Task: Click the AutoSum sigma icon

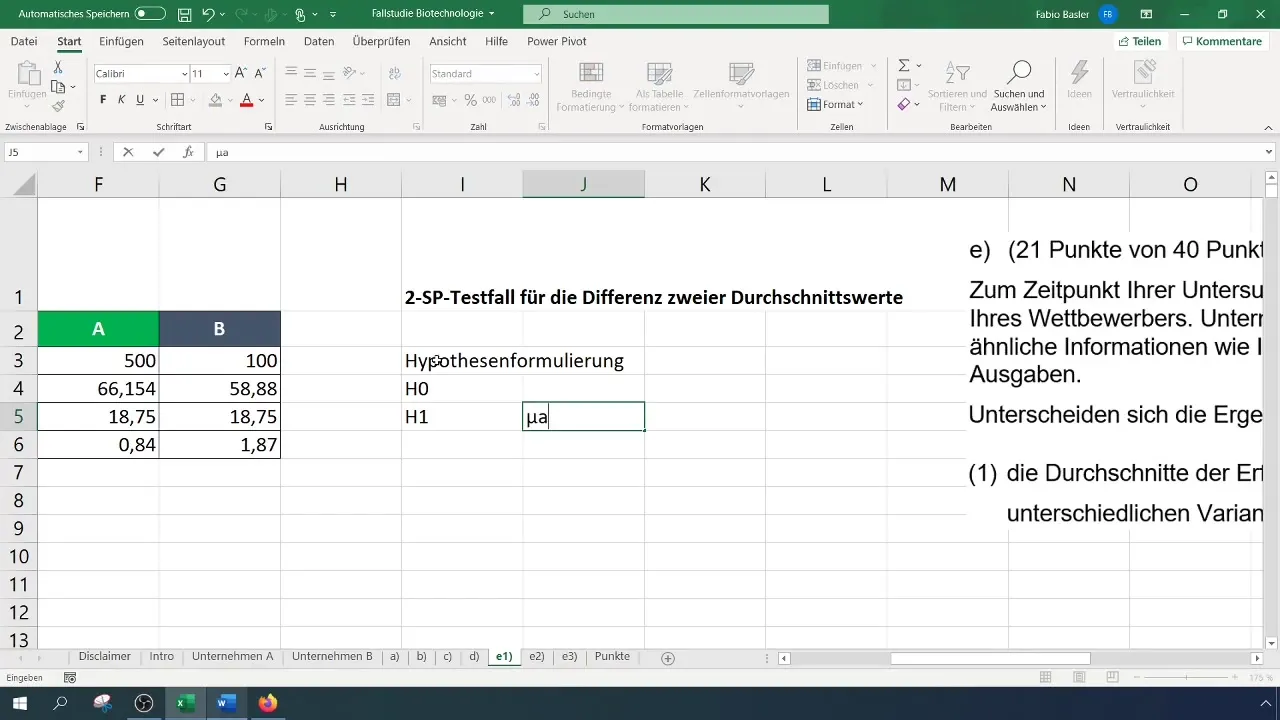Action: (903, 66)
